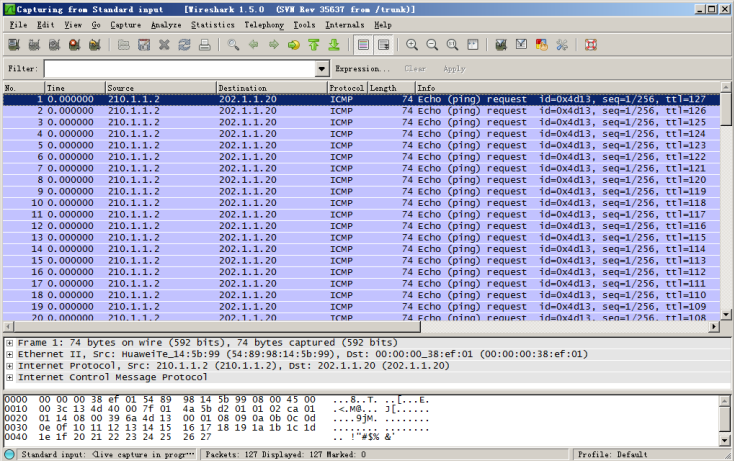Expand the Ethernet II details
The width and height of the screenshot is (734, 461).
click(9, 354)
